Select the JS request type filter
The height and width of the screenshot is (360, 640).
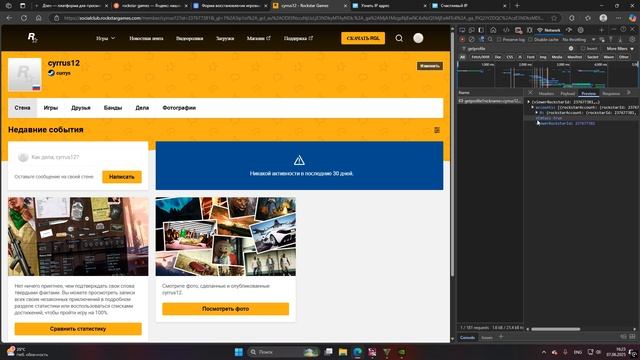coord(520,57)
